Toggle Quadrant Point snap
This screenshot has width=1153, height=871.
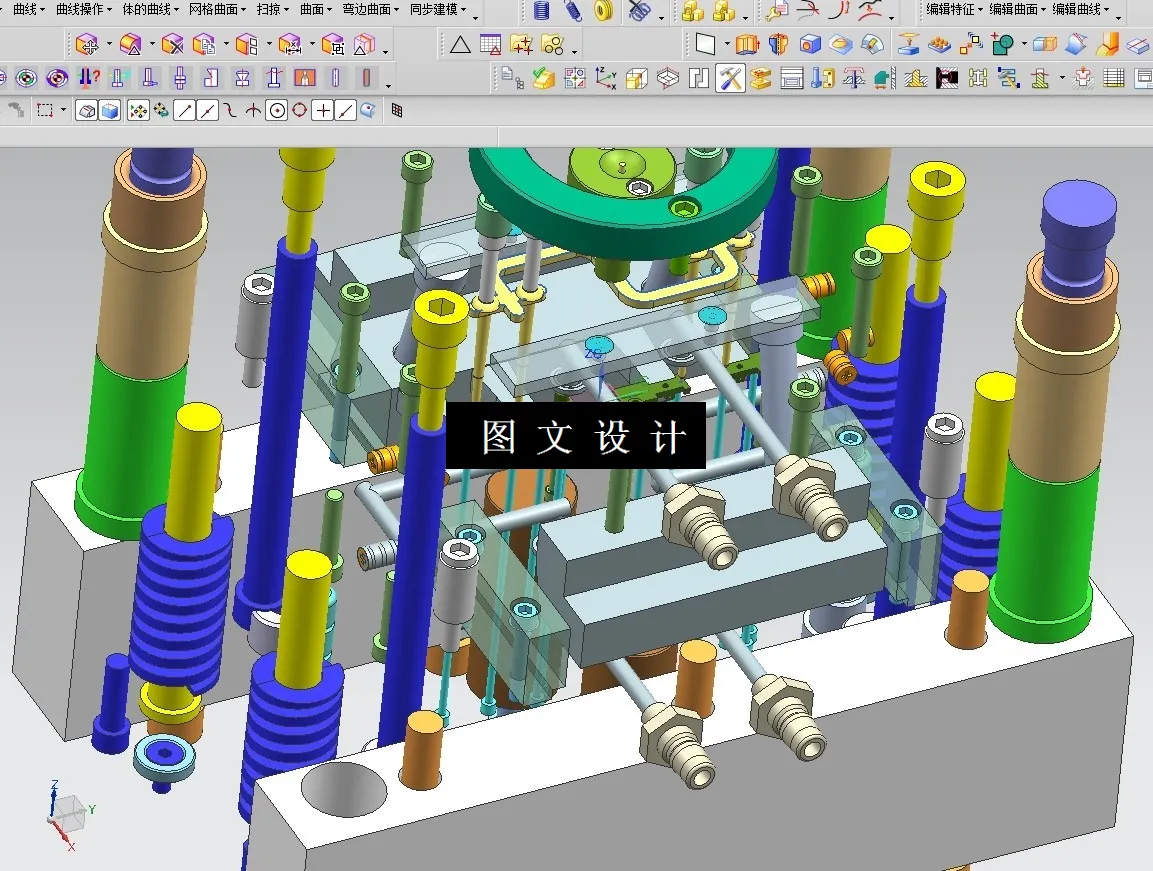click(299, 111)
